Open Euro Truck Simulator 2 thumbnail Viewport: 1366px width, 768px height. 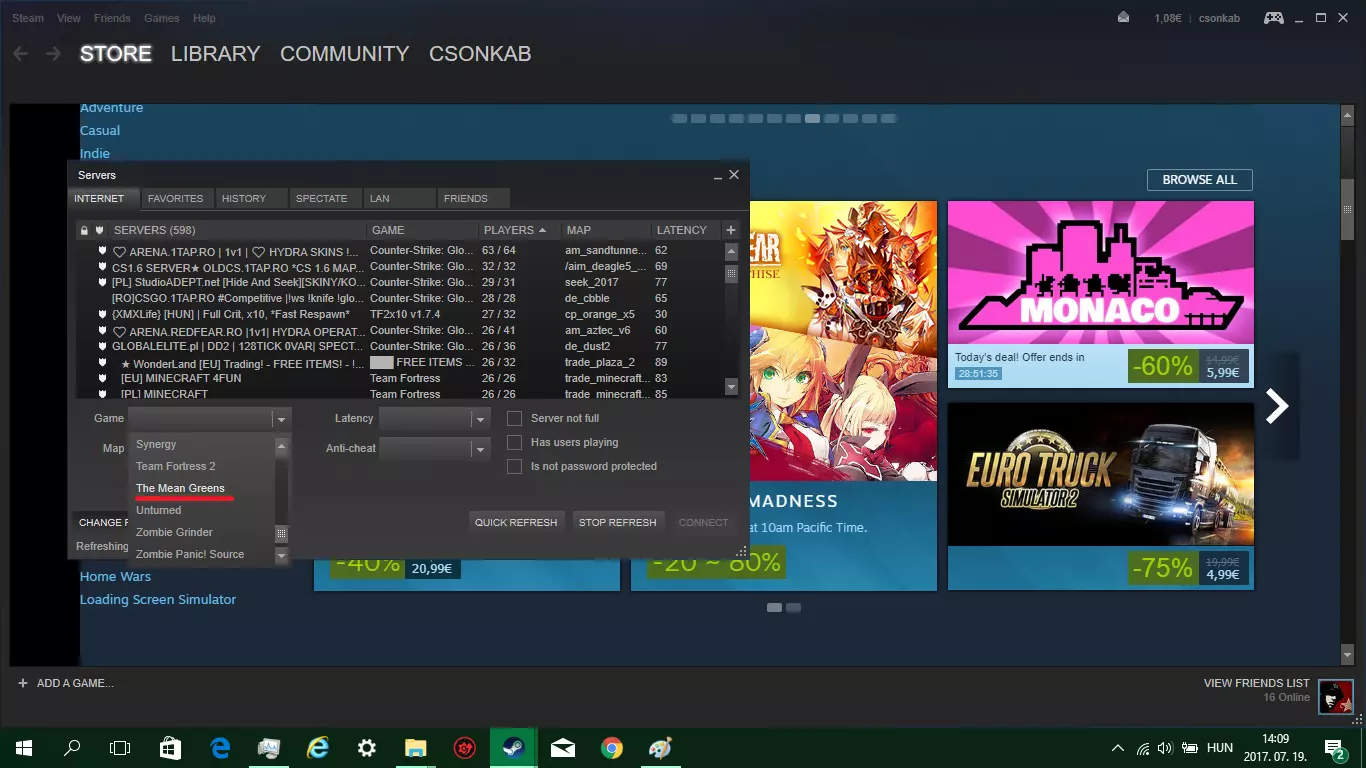[1100, 474]
